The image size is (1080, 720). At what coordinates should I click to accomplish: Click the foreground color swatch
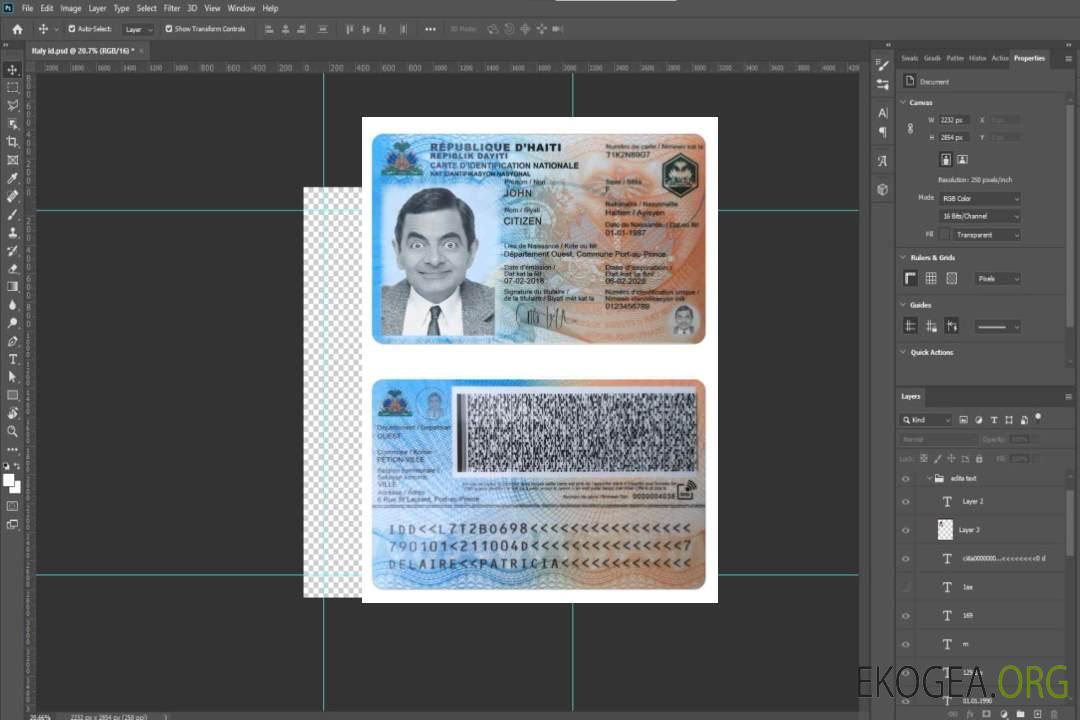(9, 480)
